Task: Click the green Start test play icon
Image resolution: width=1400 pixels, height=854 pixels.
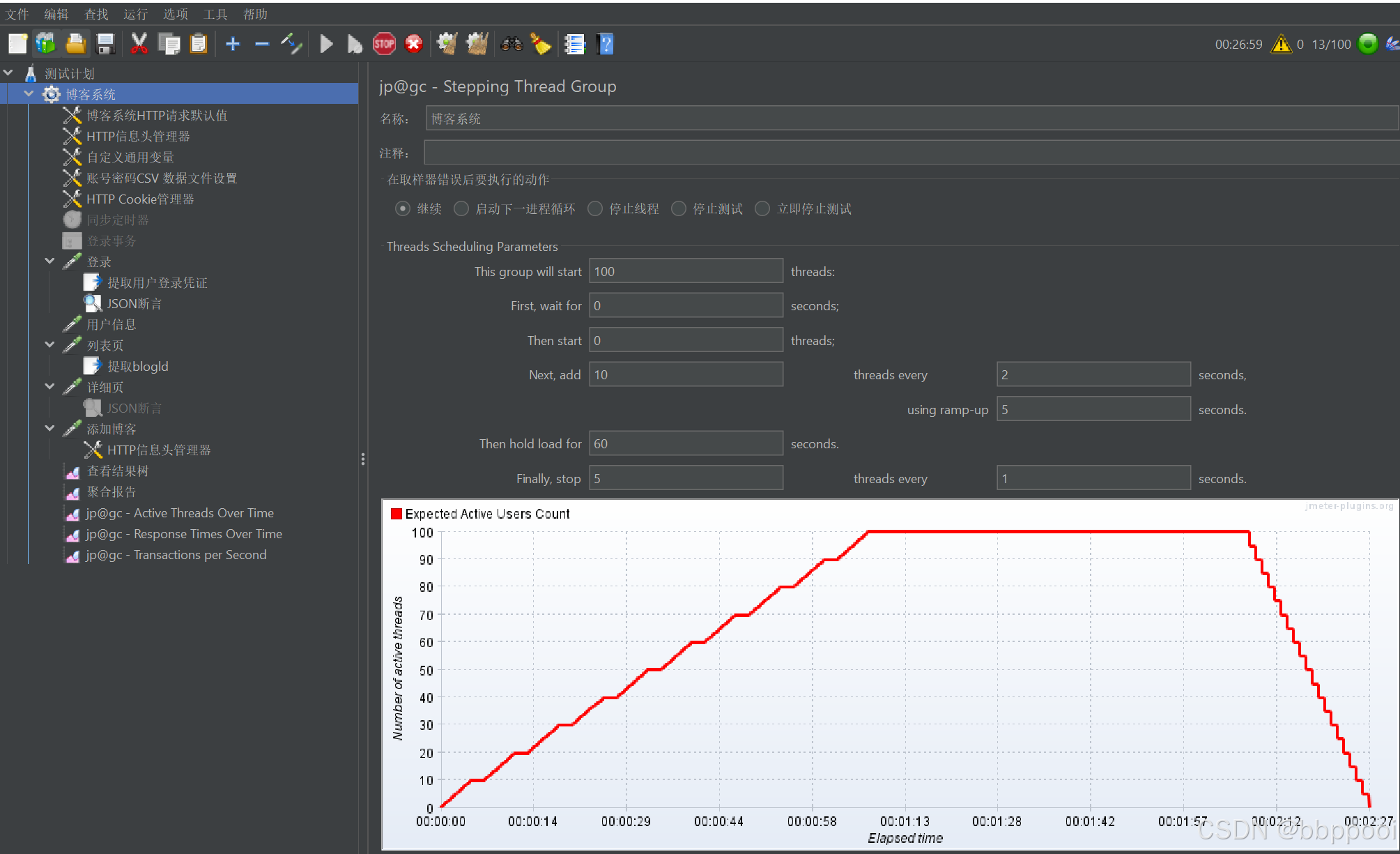Action: coord(325,45)
